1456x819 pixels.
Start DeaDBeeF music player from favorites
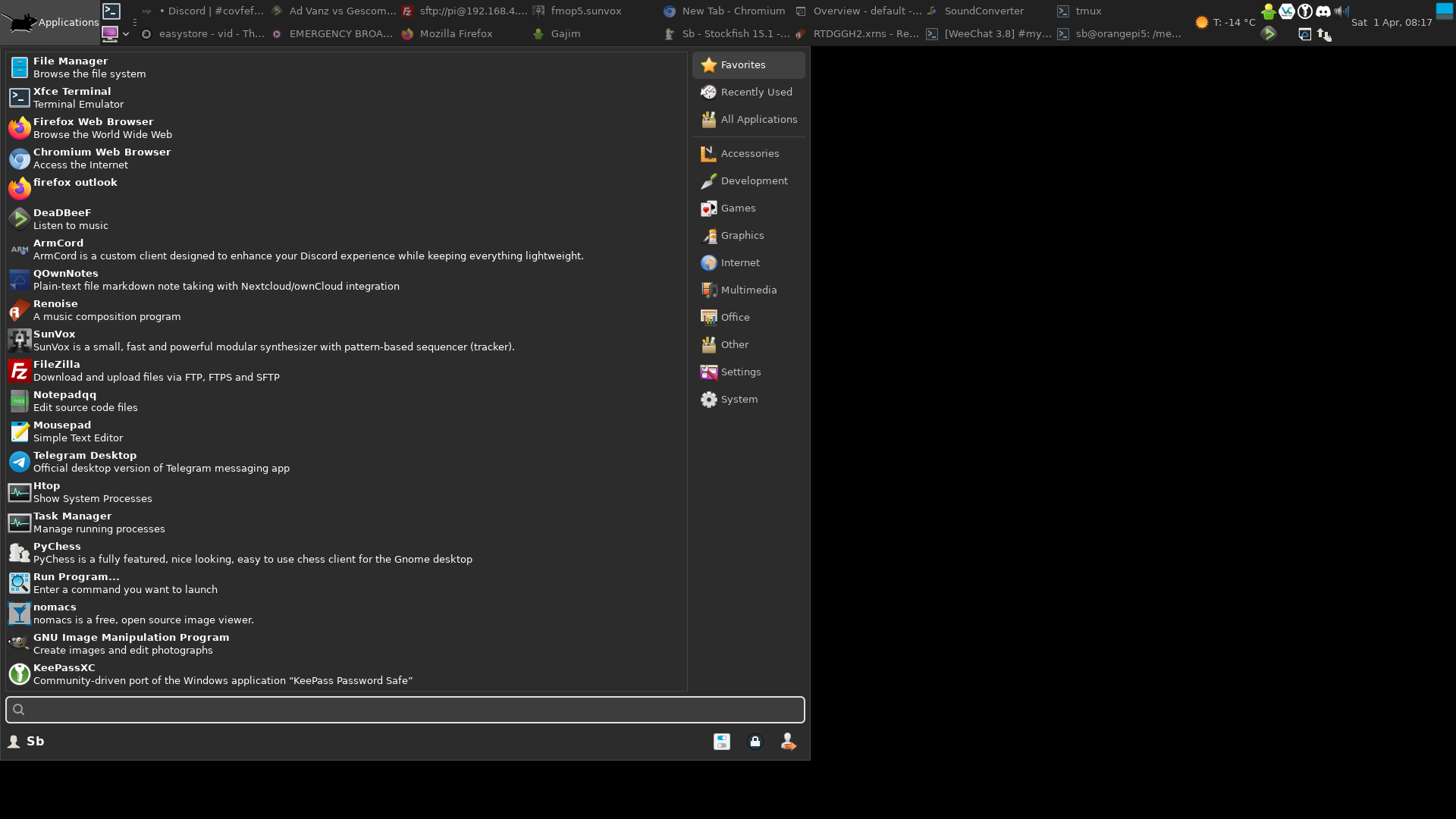pos(346,219)
